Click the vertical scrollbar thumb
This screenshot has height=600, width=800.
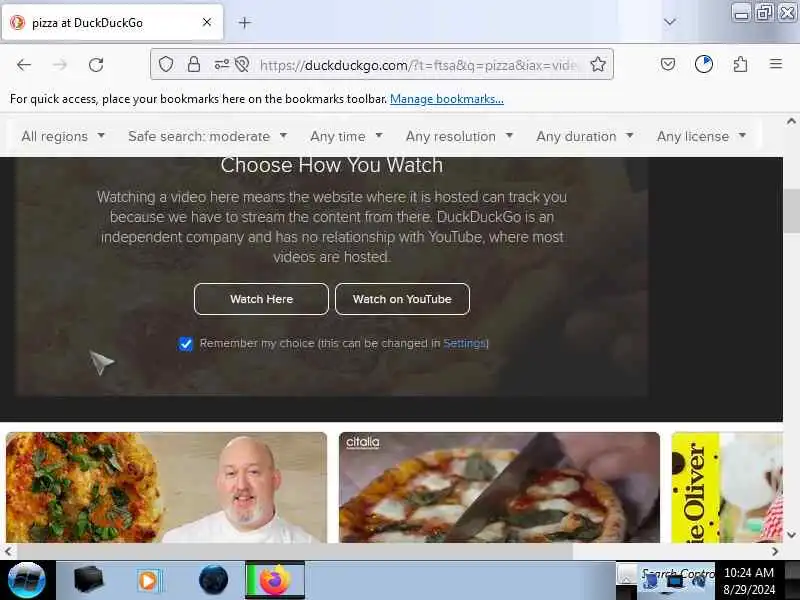coord(791,210)
